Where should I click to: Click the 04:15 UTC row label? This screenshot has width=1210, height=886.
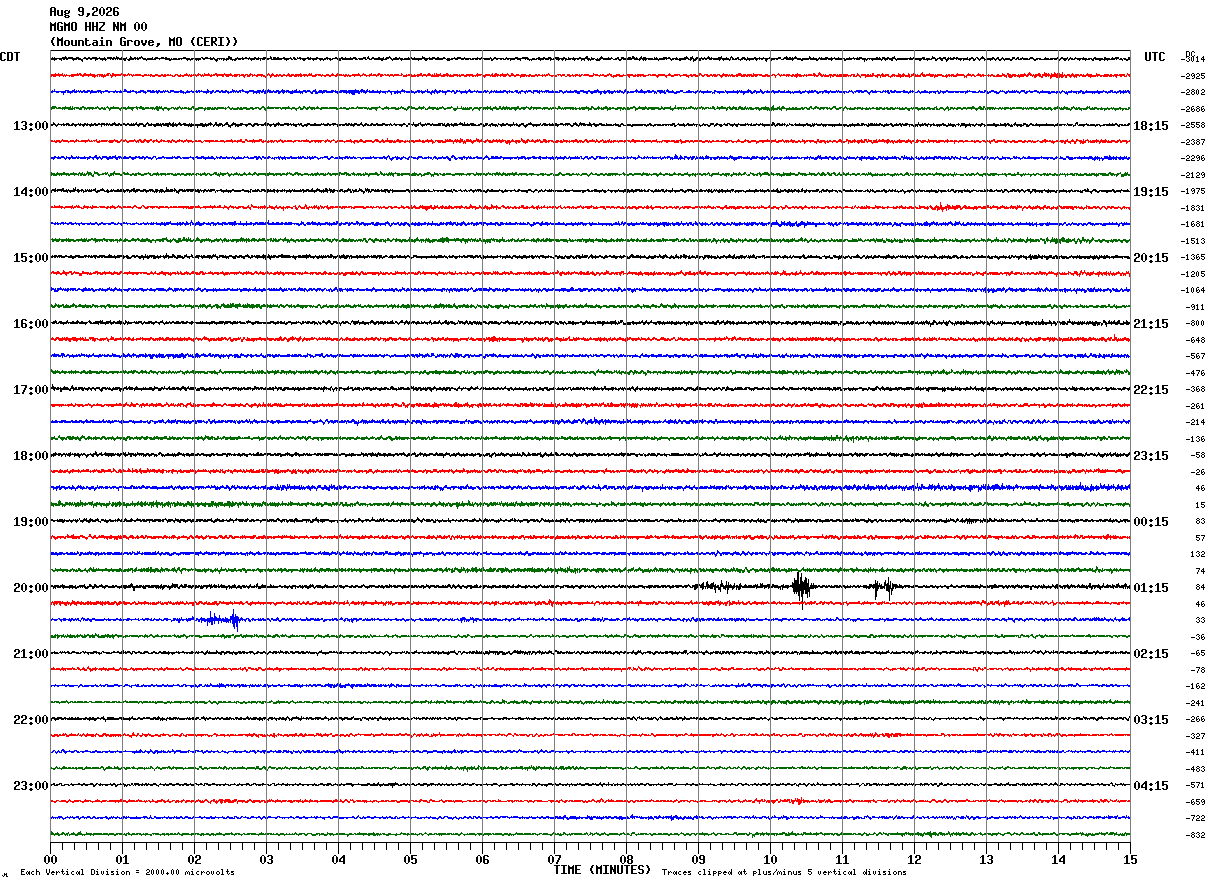pos(1150,786)
